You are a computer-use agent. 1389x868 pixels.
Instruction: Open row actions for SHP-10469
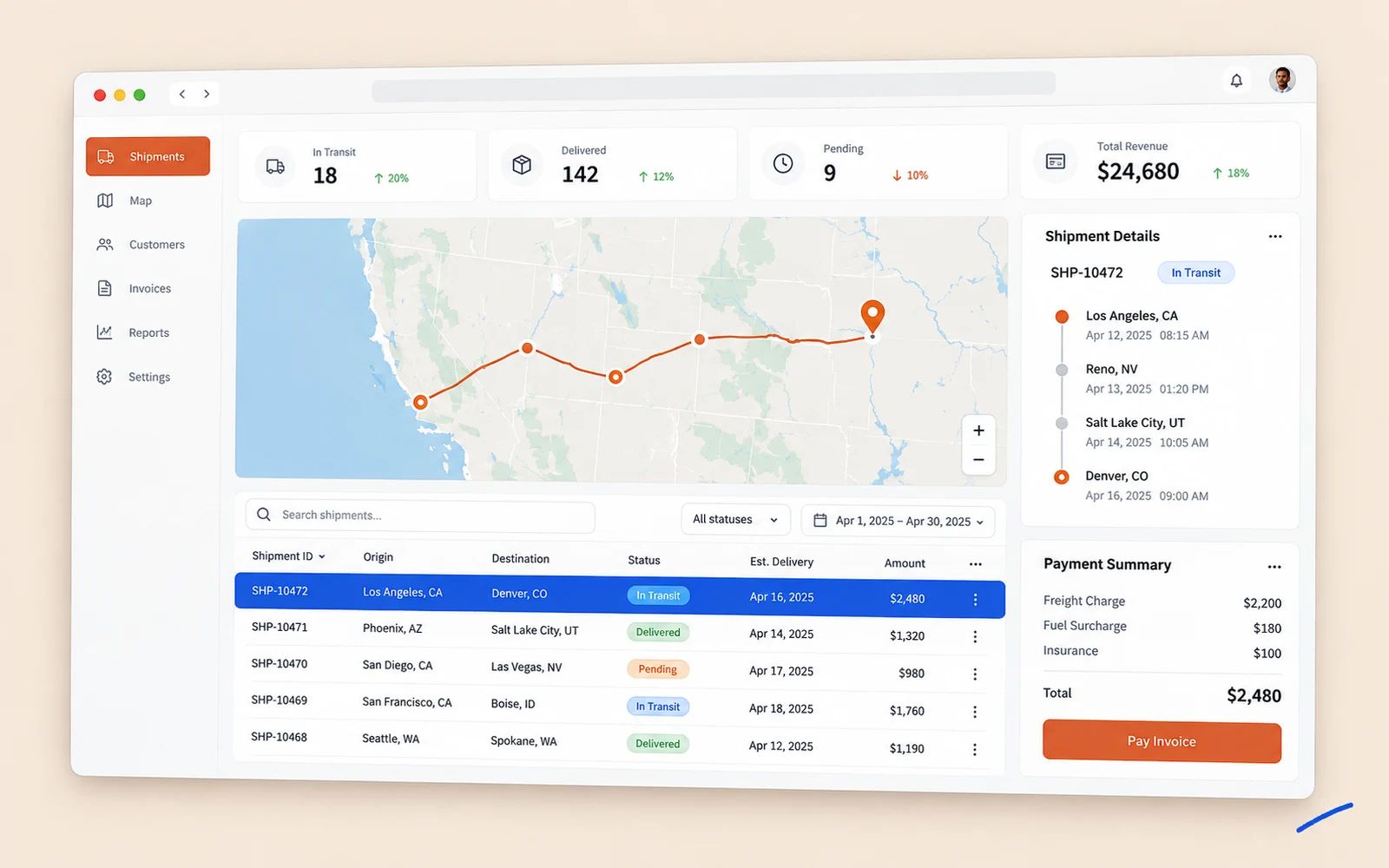pyautogui.click(x=975, y=712)
